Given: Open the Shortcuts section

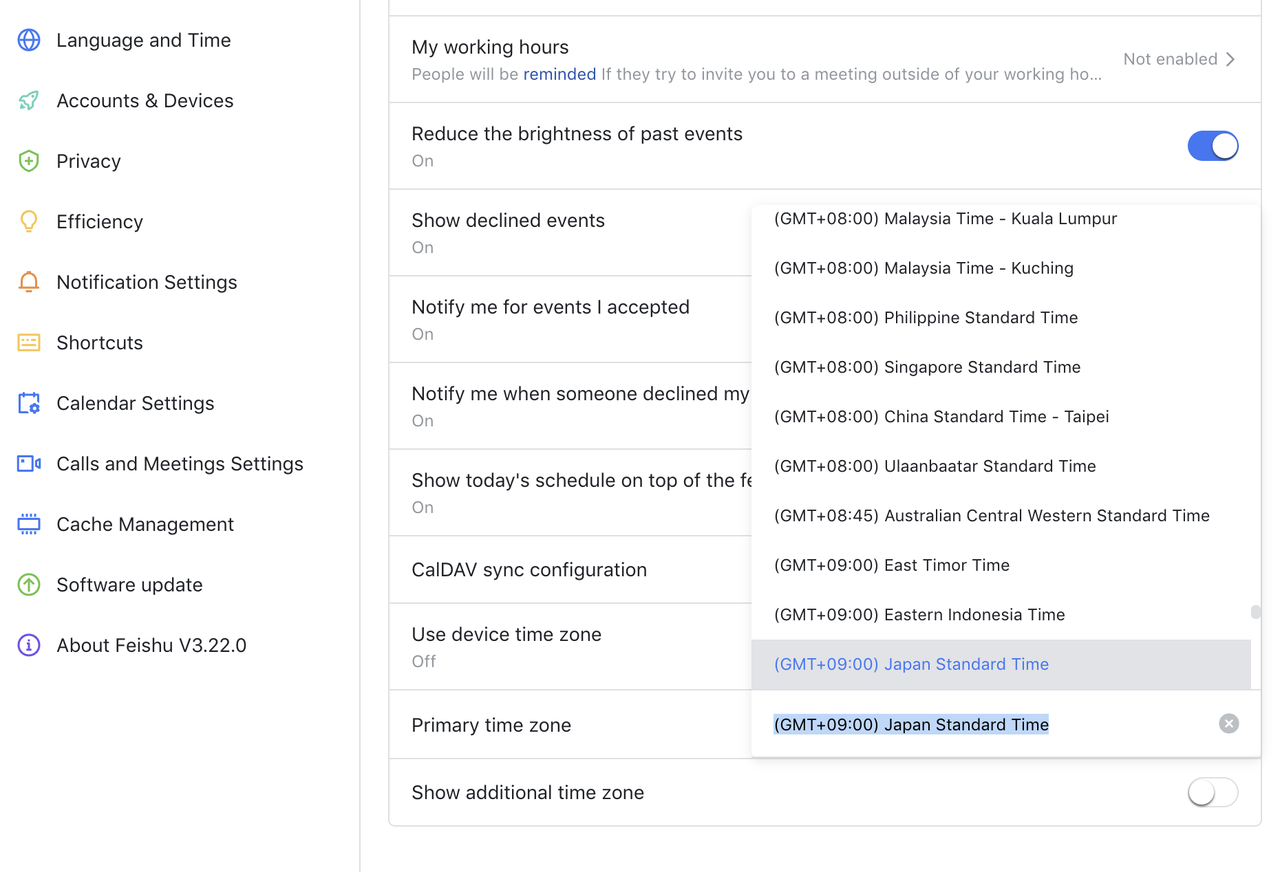Looking at the screenshot, I should [99, 342].
